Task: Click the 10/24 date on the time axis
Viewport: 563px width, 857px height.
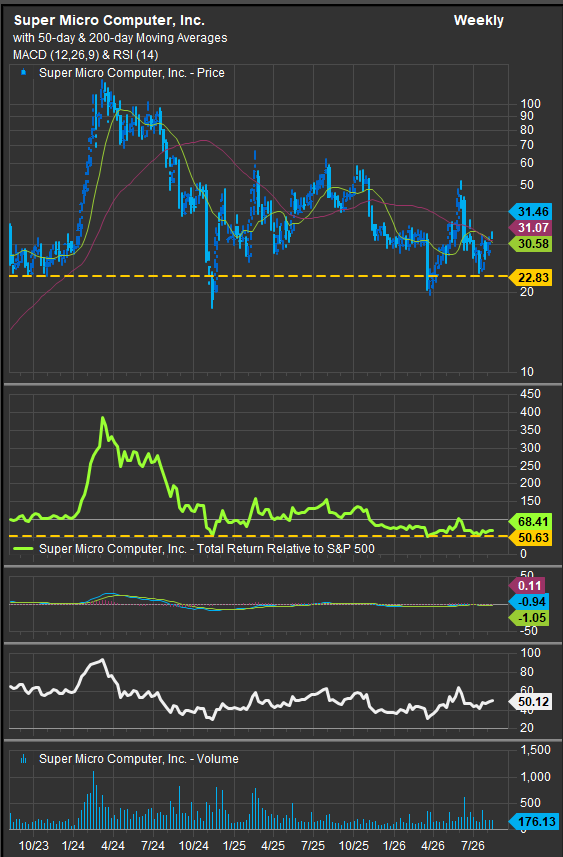Action: (193, 846)
